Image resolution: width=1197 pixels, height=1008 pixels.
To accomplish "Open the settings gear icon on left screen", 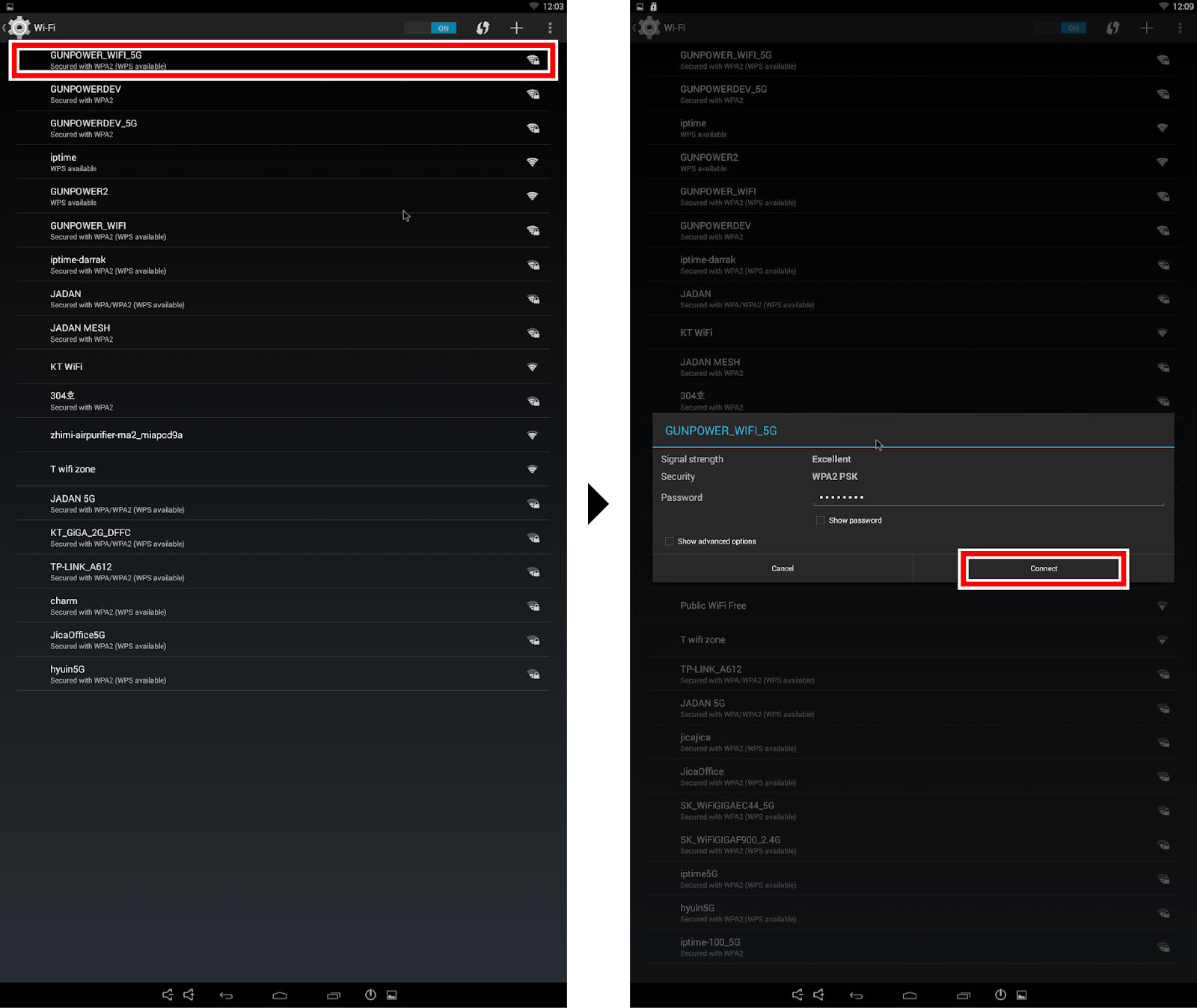I will click(19, 28).
